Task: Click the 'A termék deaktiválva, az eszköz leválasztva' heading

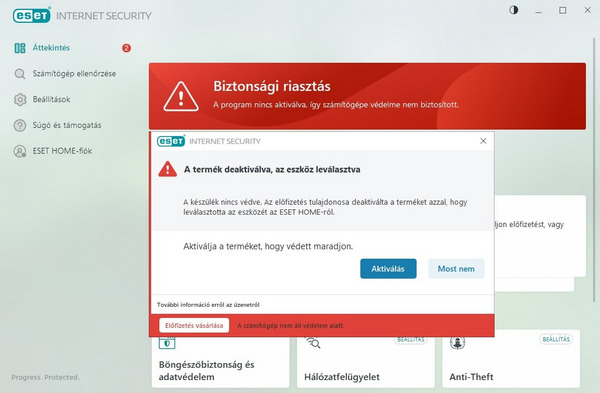Action: [272, 169]
